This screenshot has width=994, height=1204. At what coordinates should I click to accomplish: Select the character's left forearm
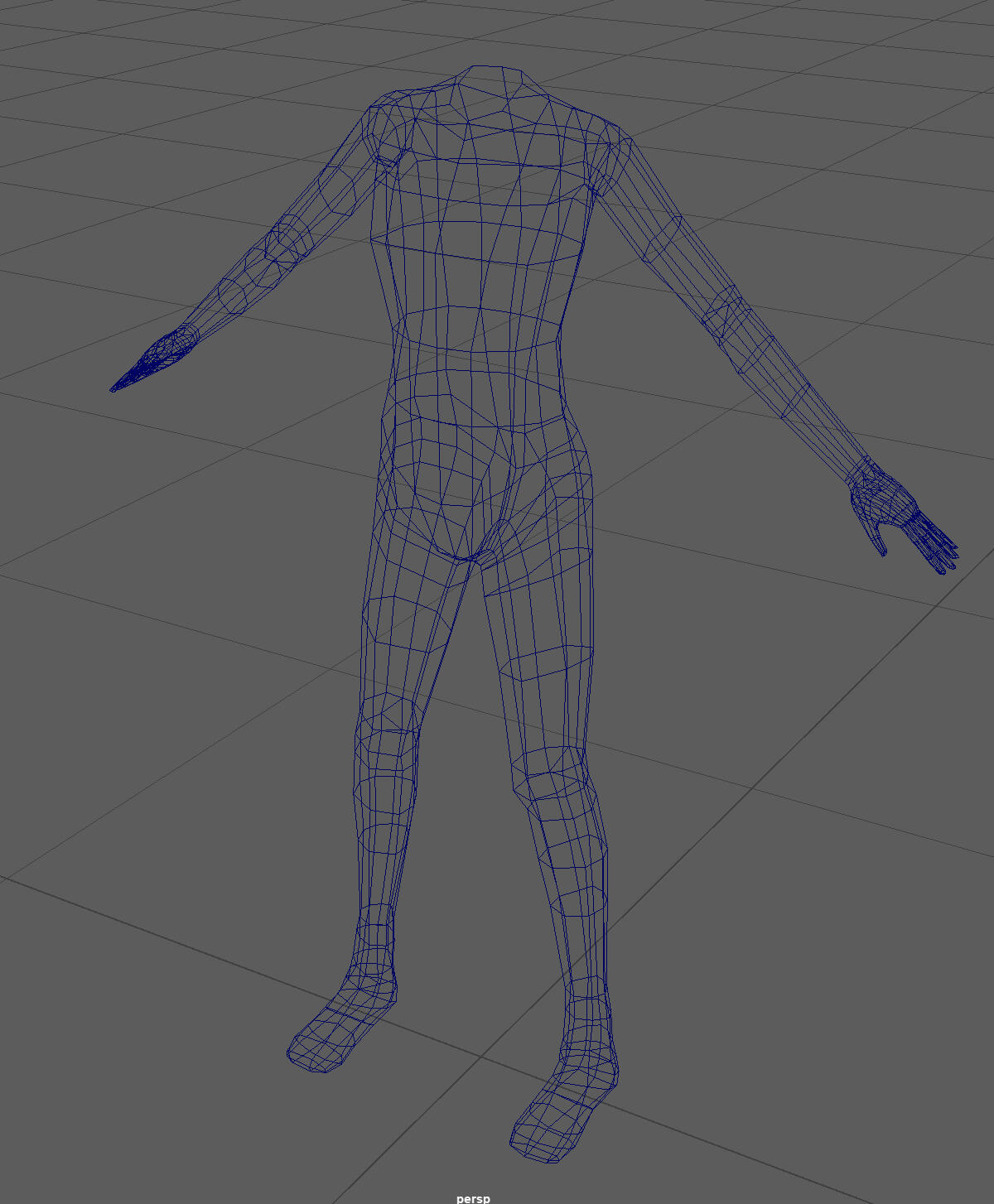pyautogui.click(x=795, y=397)
